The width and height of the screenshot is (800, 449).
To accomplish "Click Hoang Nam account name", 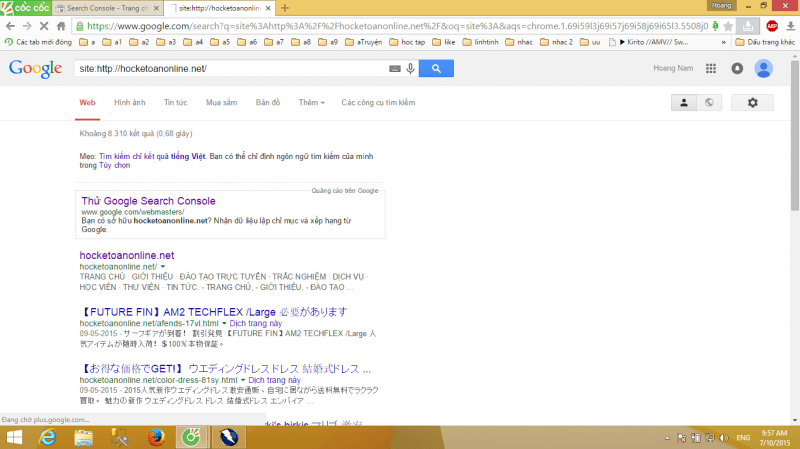I will (x=673, y=68).
